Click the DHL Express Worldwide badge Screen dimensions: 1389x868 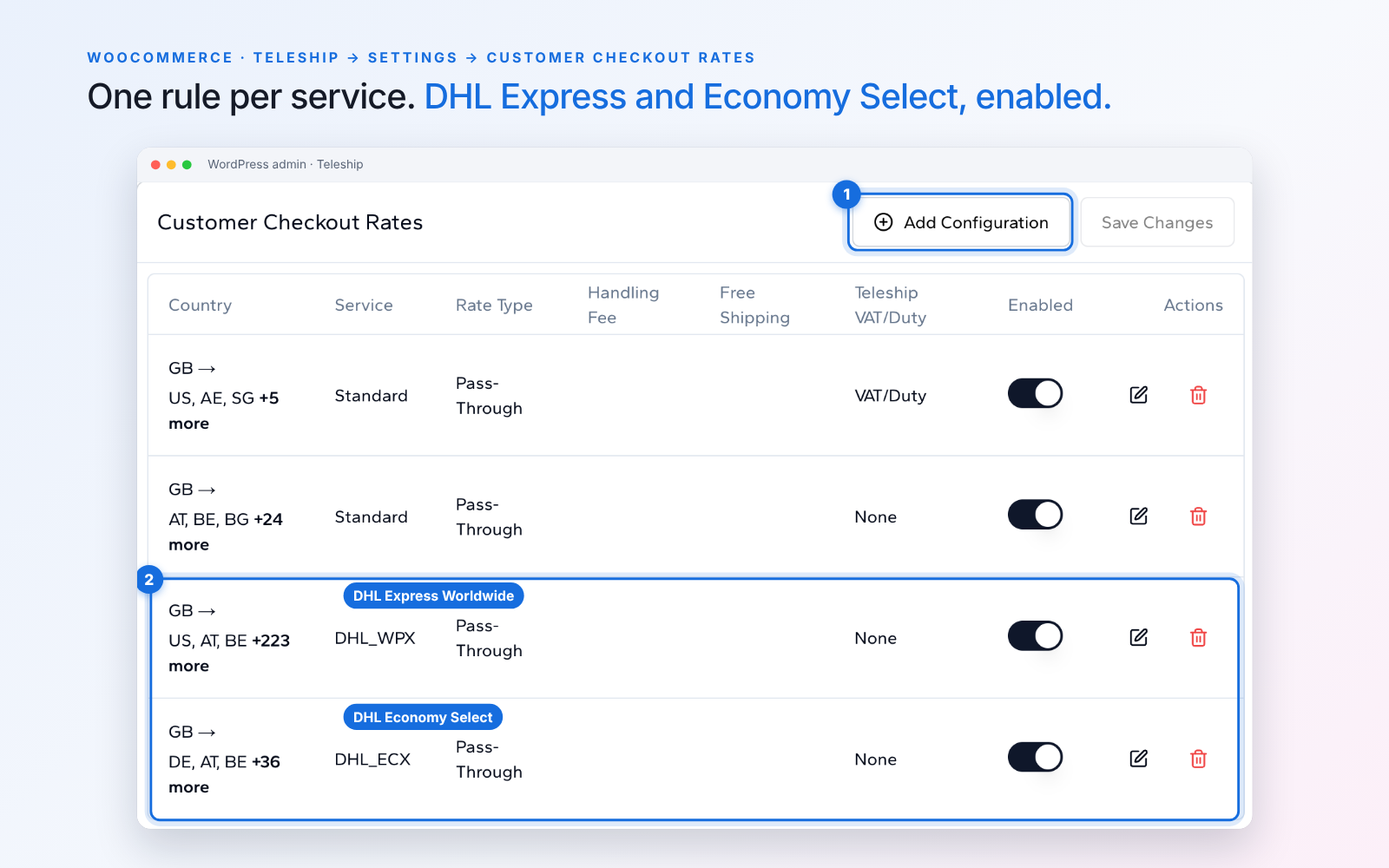433,596
